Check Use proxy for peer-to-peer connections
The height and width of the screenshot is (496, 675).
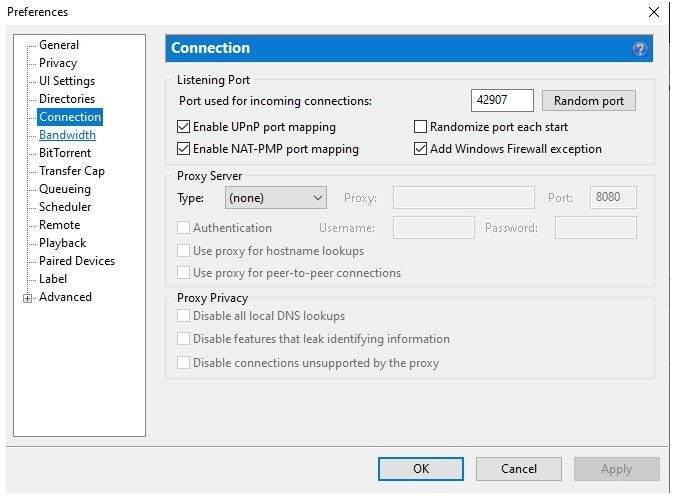[183, 273]
